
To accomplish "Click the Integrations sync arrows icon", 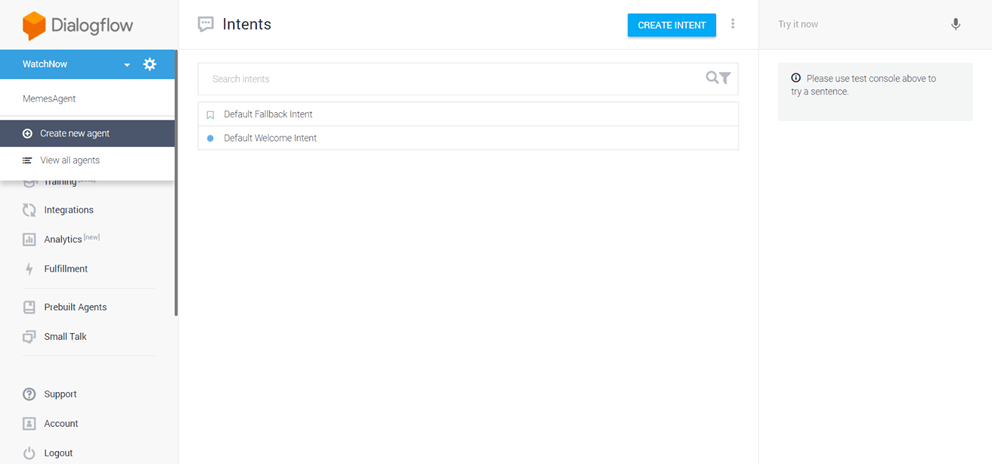I will pyautogui.click(x=29, y=210).
